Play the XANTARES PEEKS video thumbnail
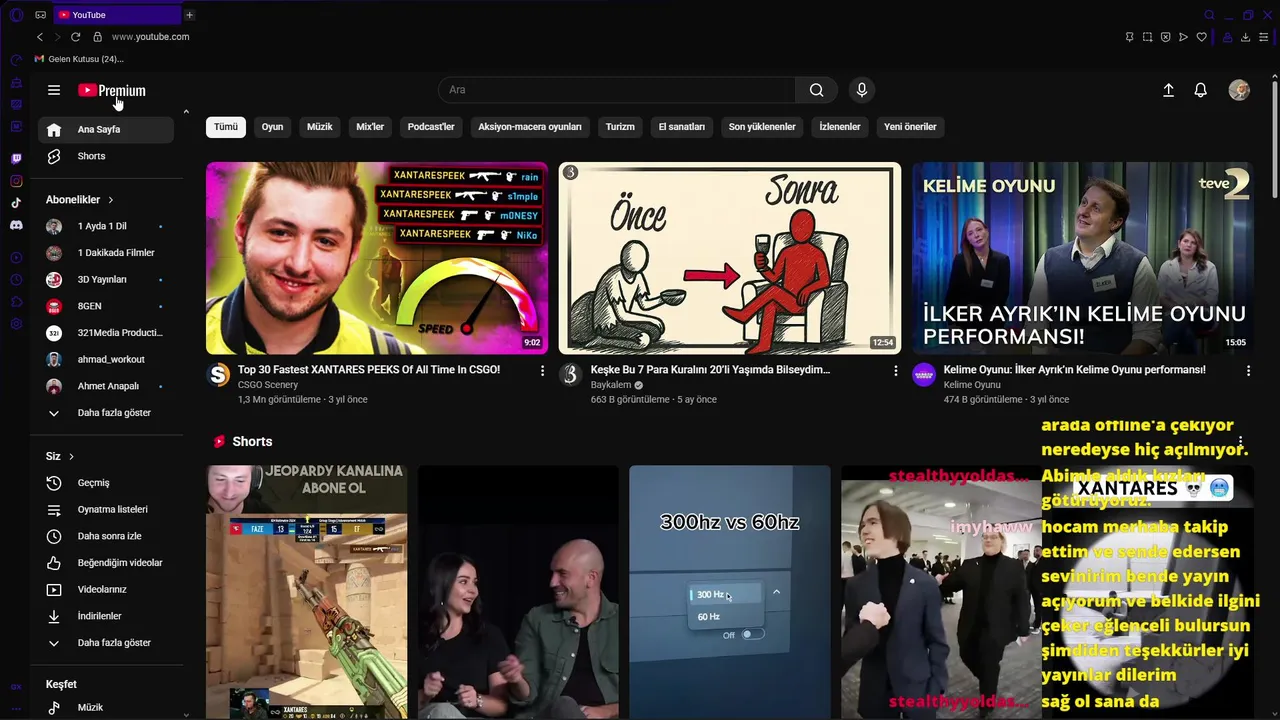 377,258
